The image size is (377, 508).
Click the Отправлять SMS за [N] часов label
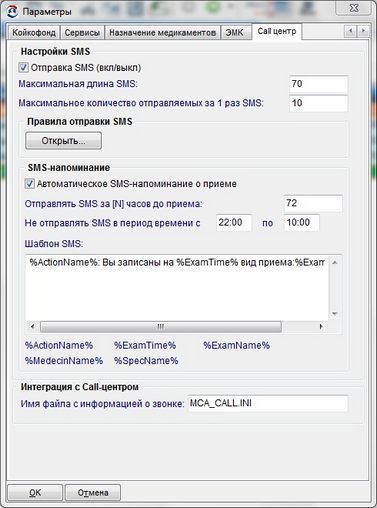113,204
